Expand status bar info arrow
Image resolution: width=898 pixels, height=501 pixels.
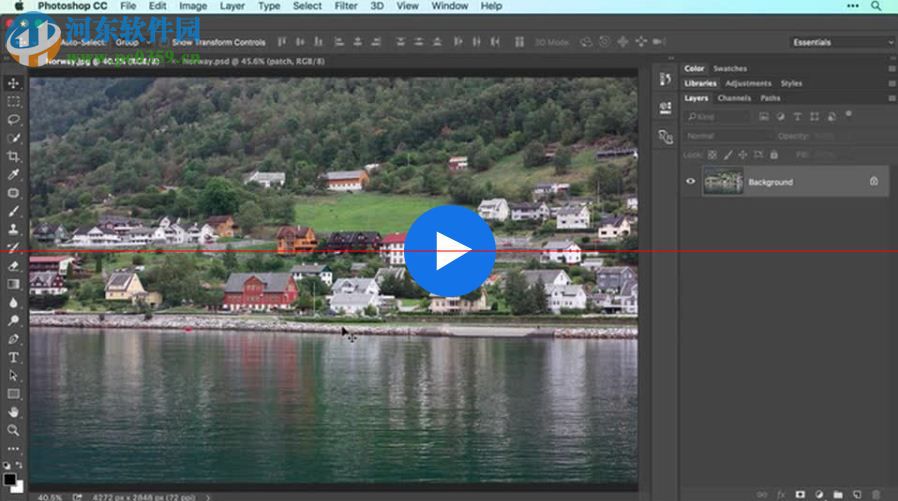(x=208, y=498)
